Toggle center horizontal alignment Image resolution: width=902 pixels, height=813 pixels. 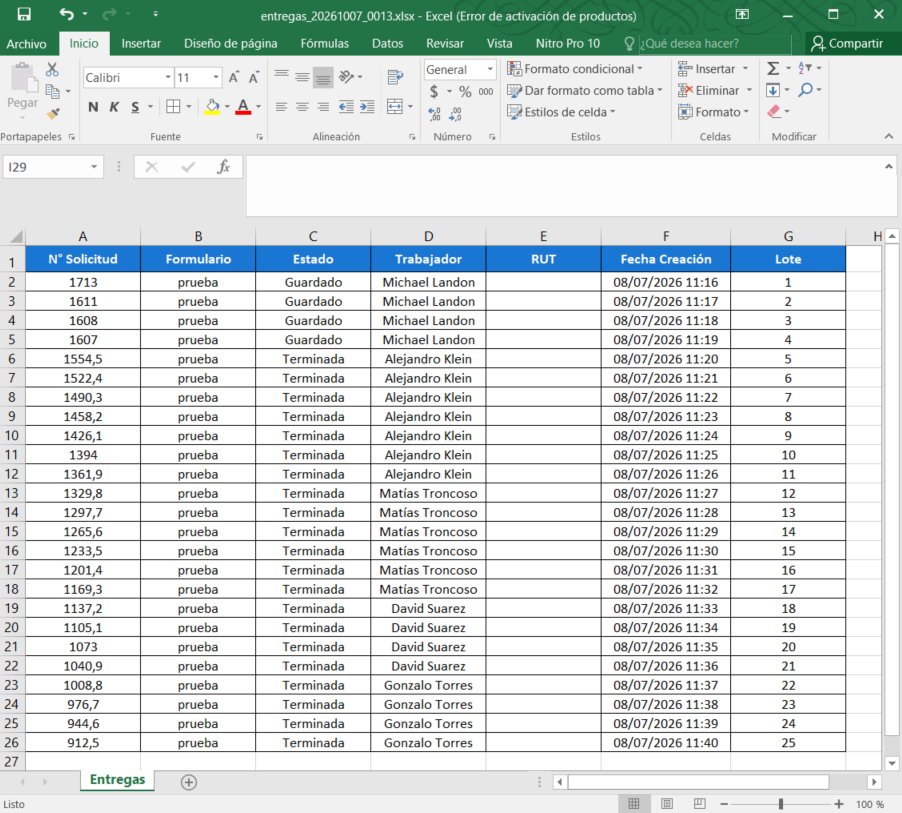click(x=302, y=106)
